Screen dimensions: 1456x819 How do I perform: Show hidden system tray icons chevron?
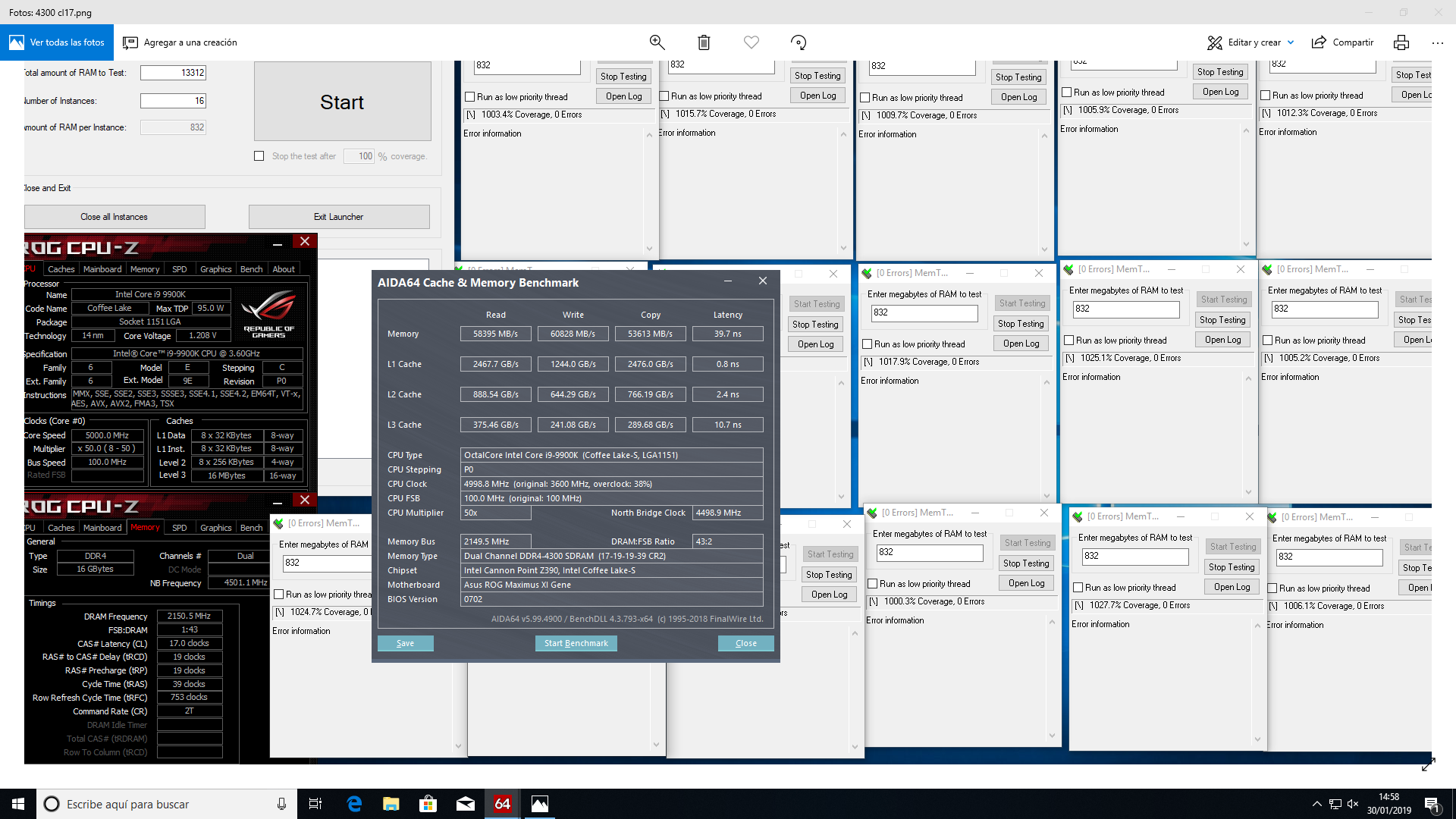(x=1316, y=804)
